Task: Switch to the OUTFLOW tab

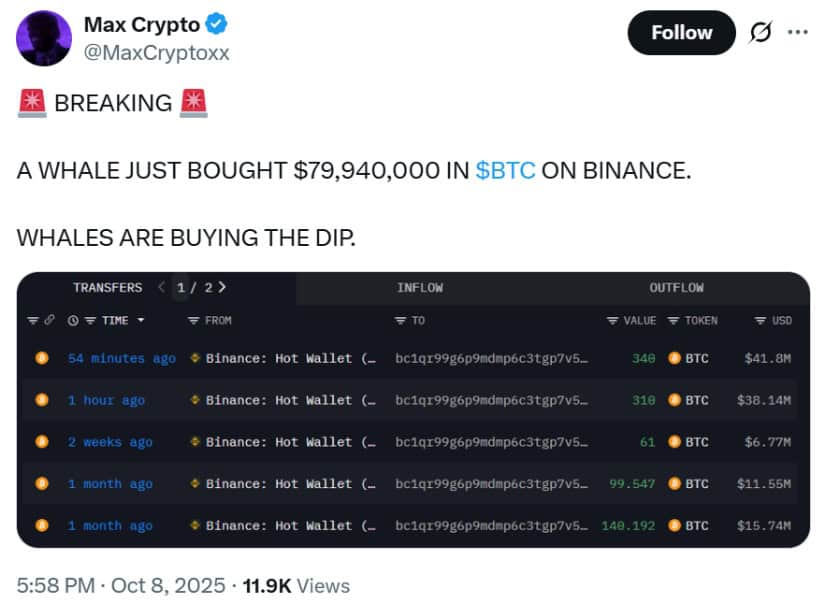Action: click(677, 287)
